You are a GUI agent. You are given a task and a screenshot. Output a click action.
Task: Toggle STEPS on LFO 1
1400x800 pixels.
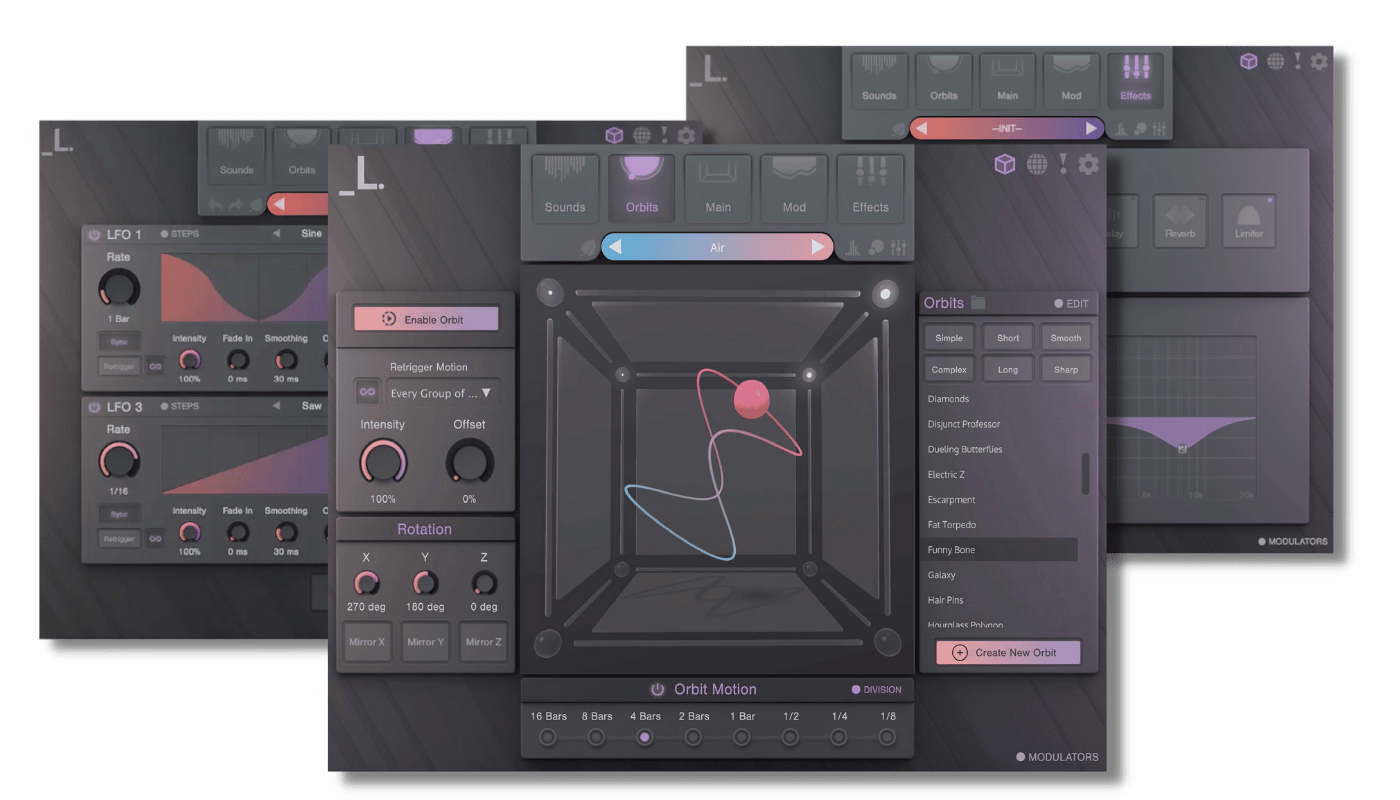(x=180, y=234)
